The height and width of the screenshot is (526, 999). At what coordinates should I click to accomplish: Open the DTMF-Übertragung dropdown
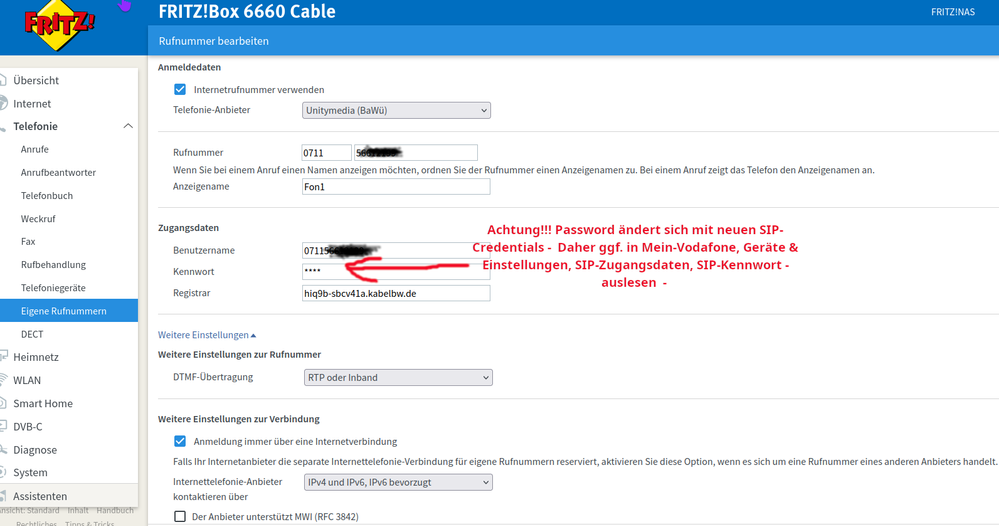(398, 378)
